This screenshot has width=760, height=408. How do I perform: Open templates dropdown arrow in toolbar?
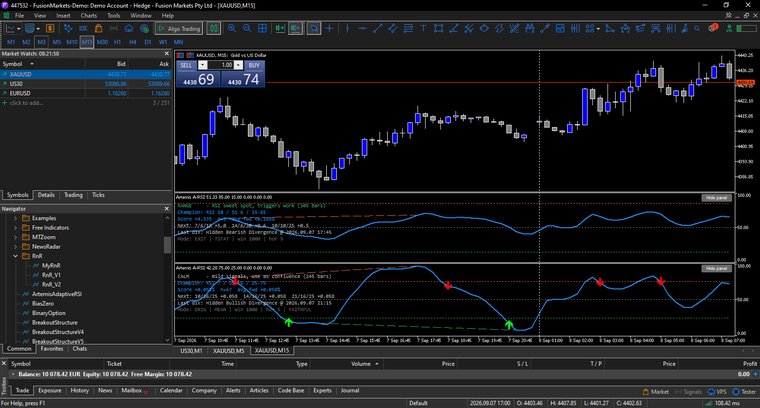(x=38, y=29)
